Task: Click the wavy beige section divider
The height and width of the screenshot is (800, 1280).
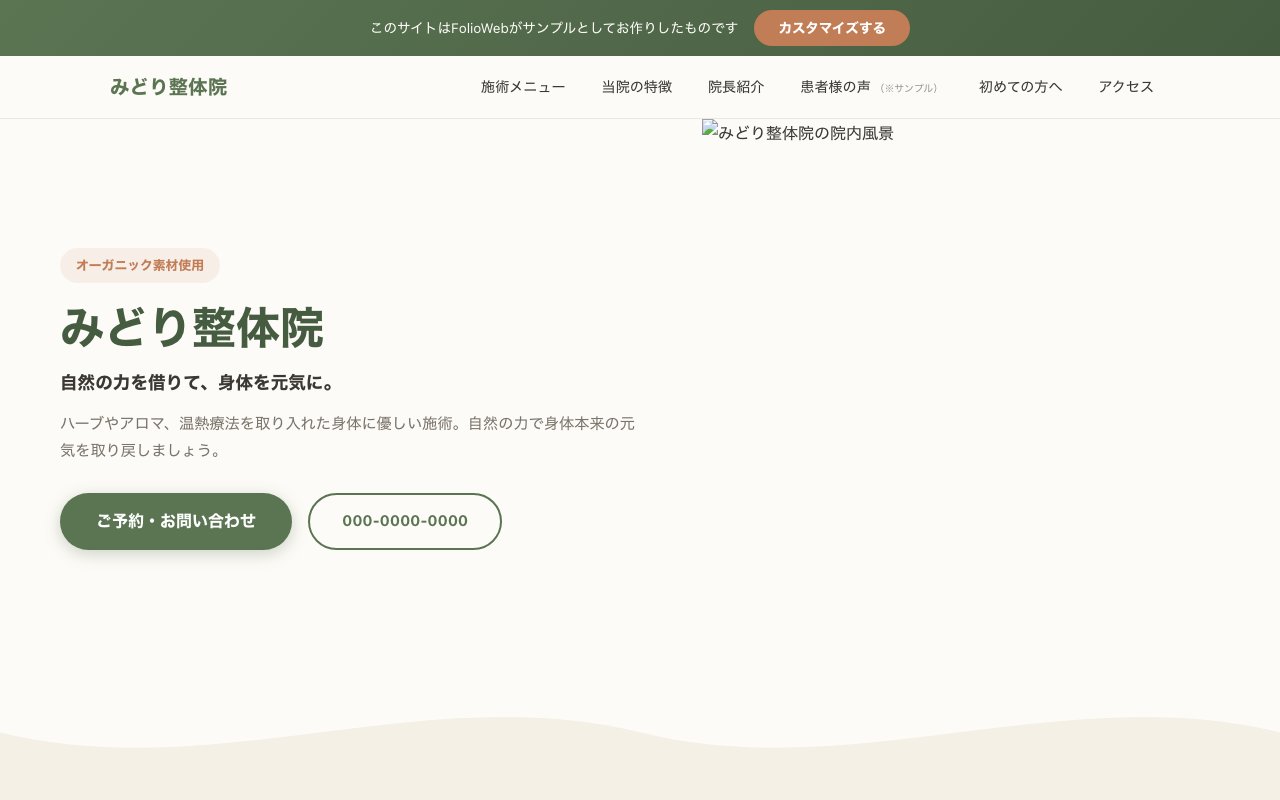Action: click(x=640, y=770)
